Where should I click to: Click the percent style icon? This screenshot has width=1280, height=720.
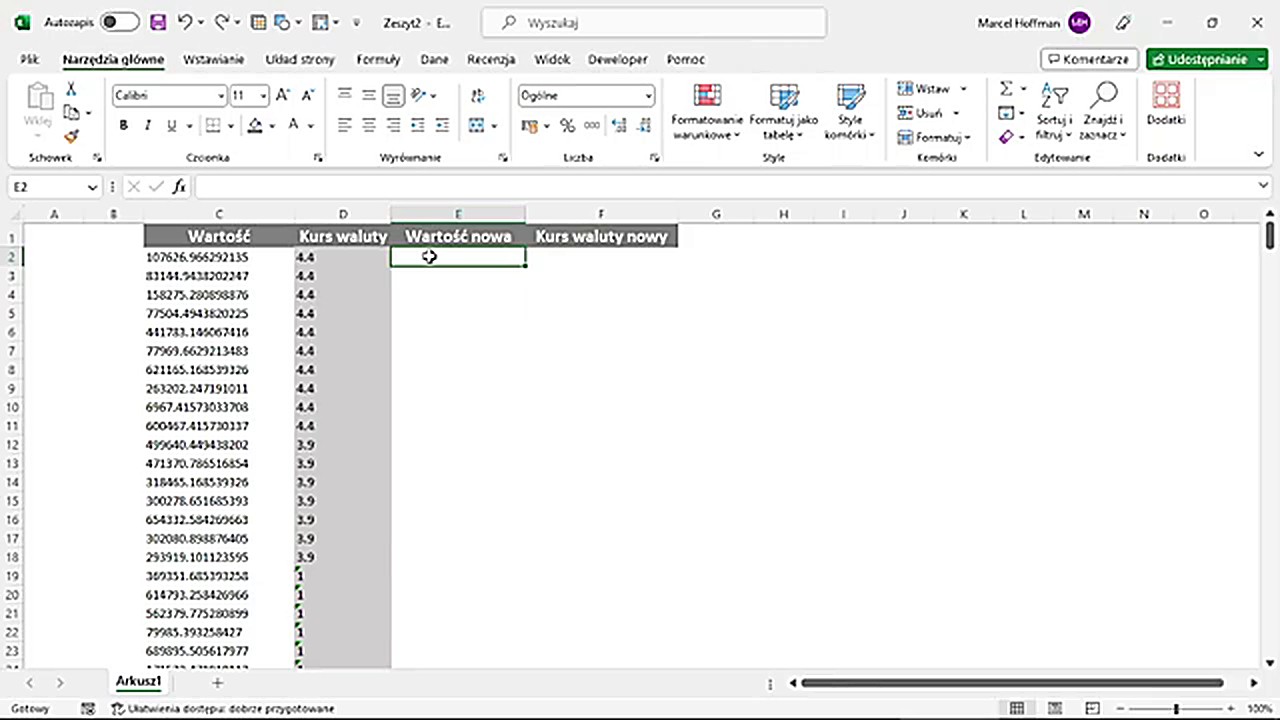coord(567,126)
